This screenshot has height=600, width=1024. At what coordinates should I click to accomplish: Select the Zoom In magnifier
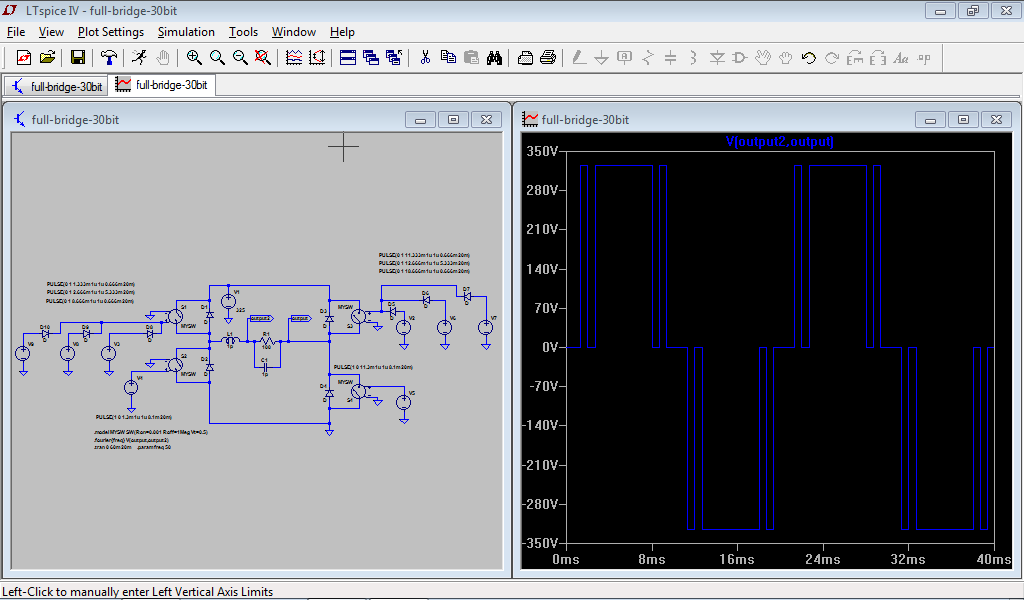[x=194, y=57]
